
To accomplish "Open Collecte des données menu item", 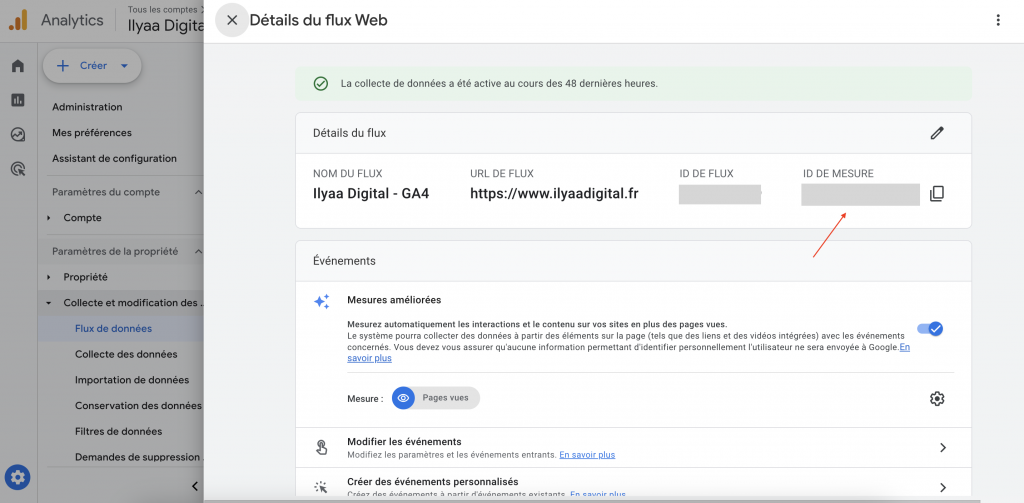I will [x=126, y=354].
